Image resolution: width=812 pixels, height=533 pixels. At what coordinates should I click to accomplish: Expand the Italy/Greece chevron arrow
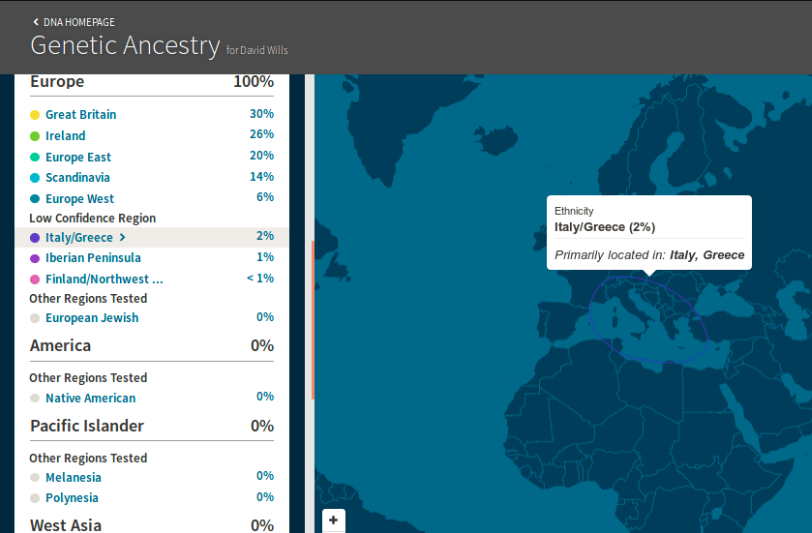(x=122, y=238)
